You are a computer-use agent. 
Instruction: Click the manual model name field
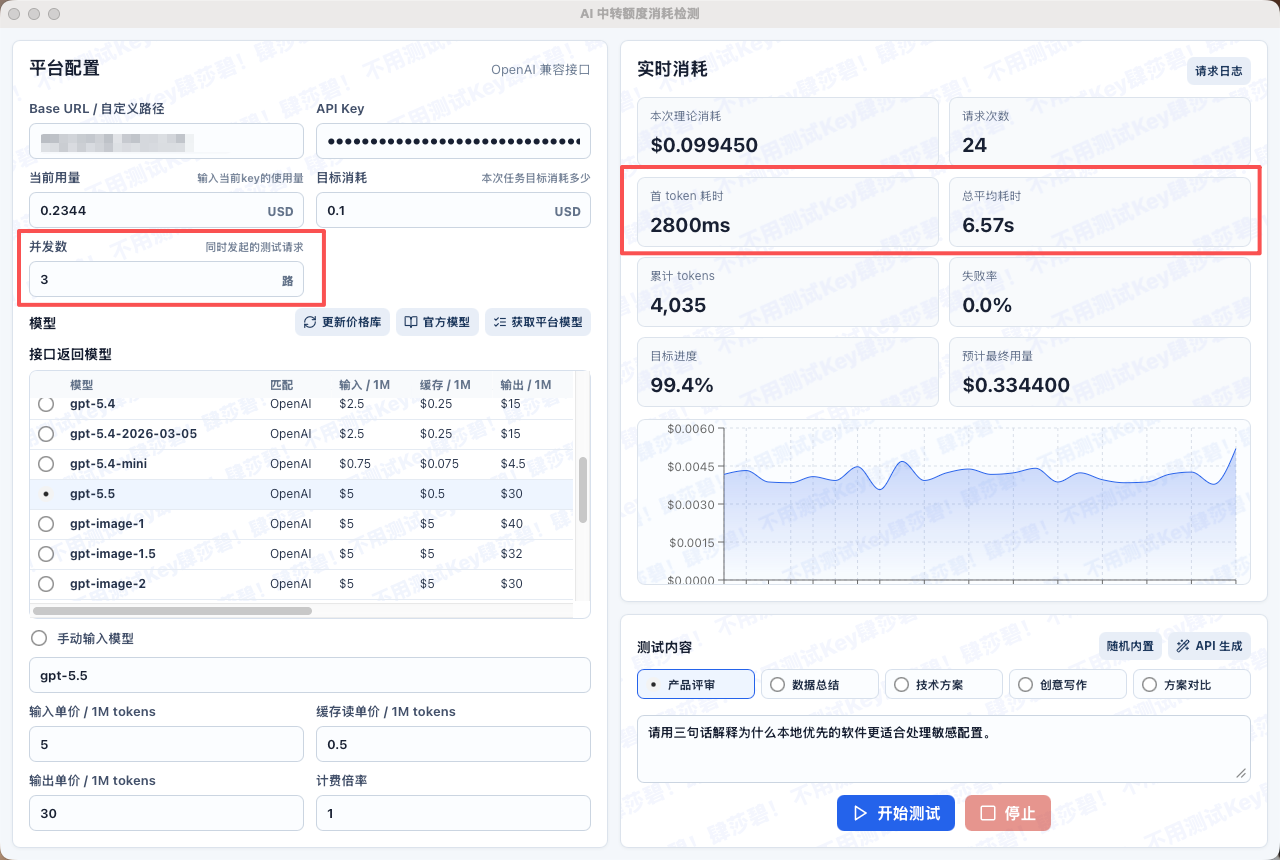point(310,675)
